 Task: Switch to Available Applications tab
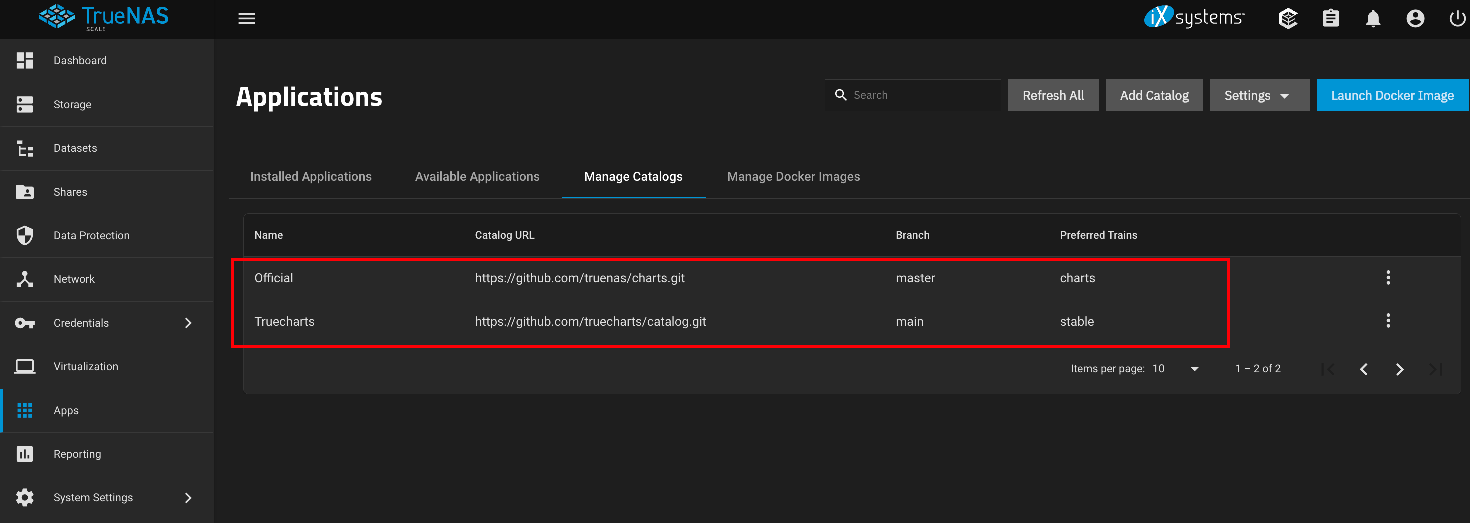pos(477,177)
